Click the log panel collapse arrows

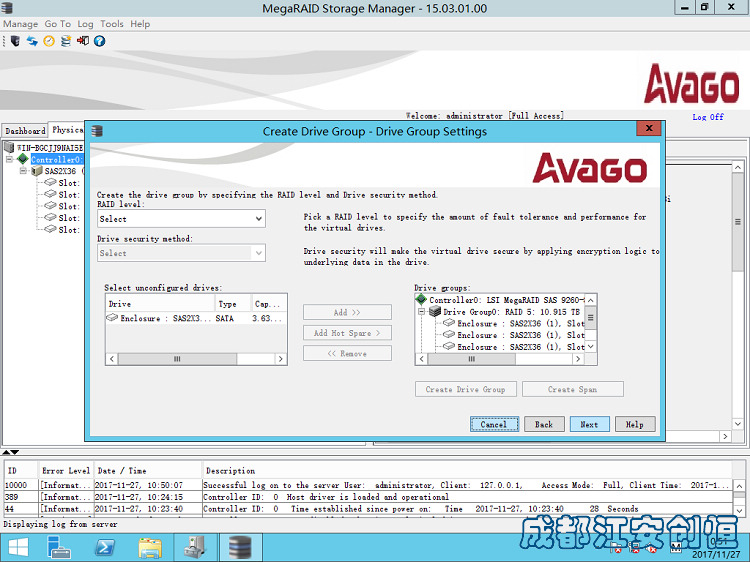coord(11,452)
